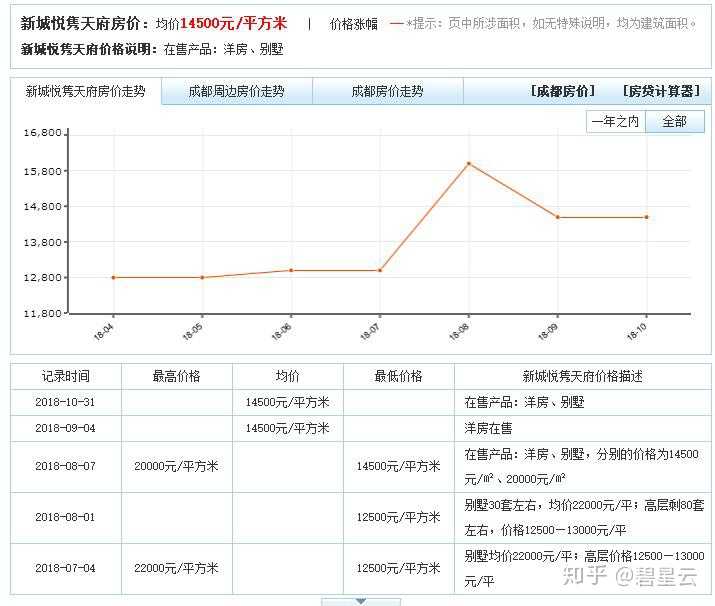This screenshot has height=606, width=715.
Task: Open the 成都房价走势 tab
Action: (388, 91)
